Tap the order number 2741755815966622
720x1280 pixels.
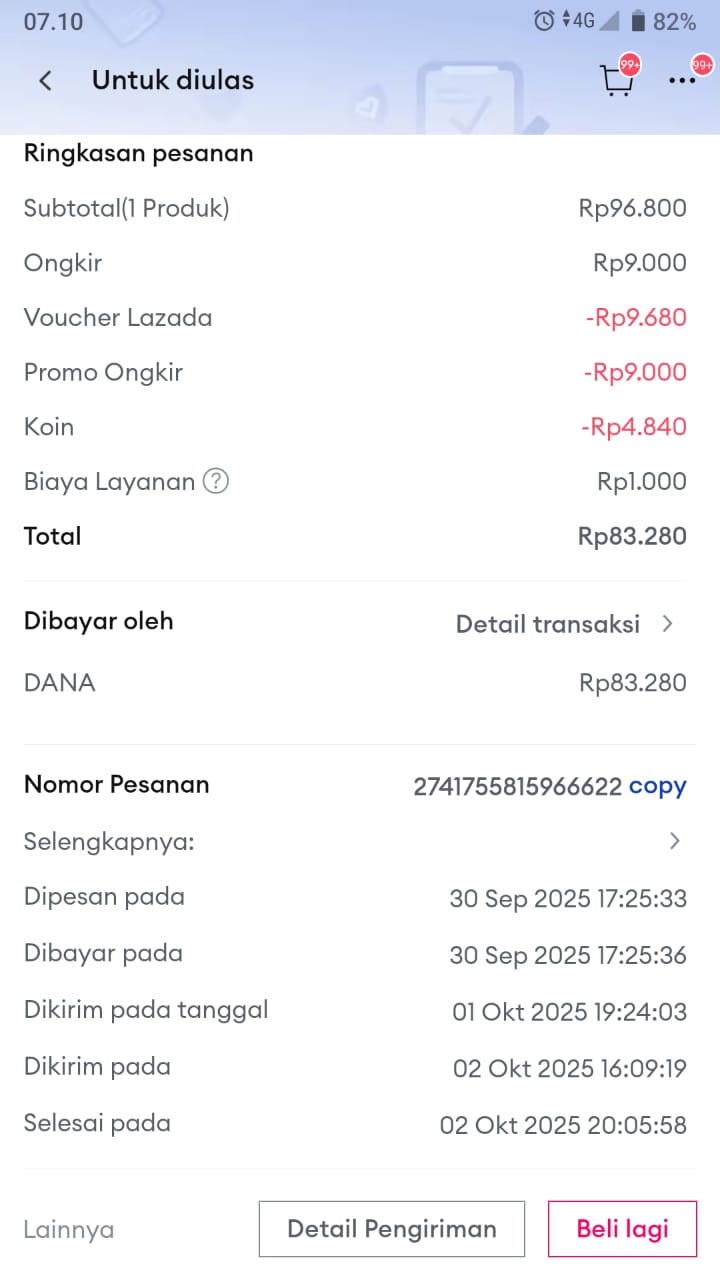pyautogui.click(x=517, y=787)
